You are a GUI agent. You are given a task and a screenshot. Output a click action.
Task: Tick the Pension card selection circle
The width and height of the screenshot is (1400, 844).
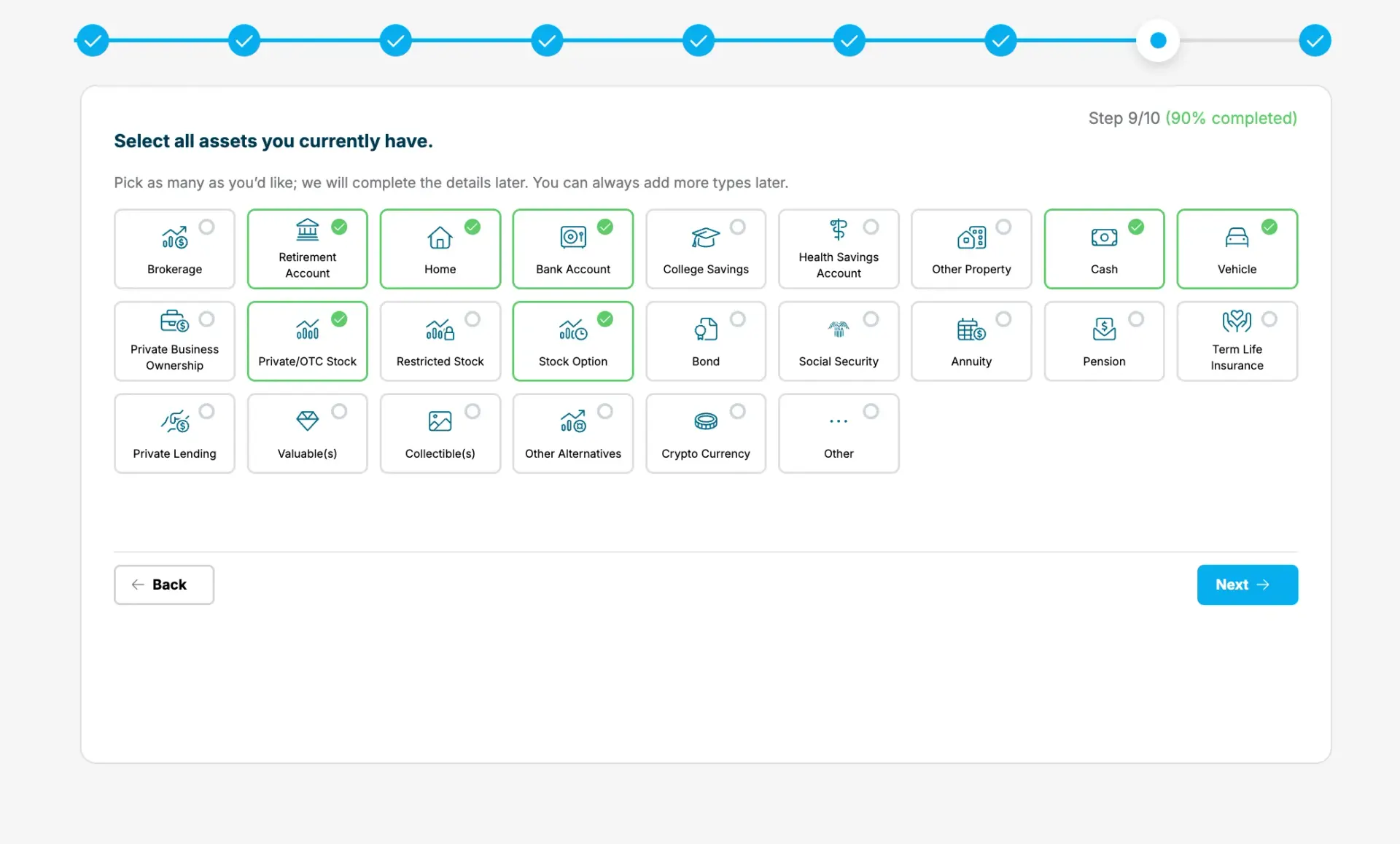[1136, 319]
